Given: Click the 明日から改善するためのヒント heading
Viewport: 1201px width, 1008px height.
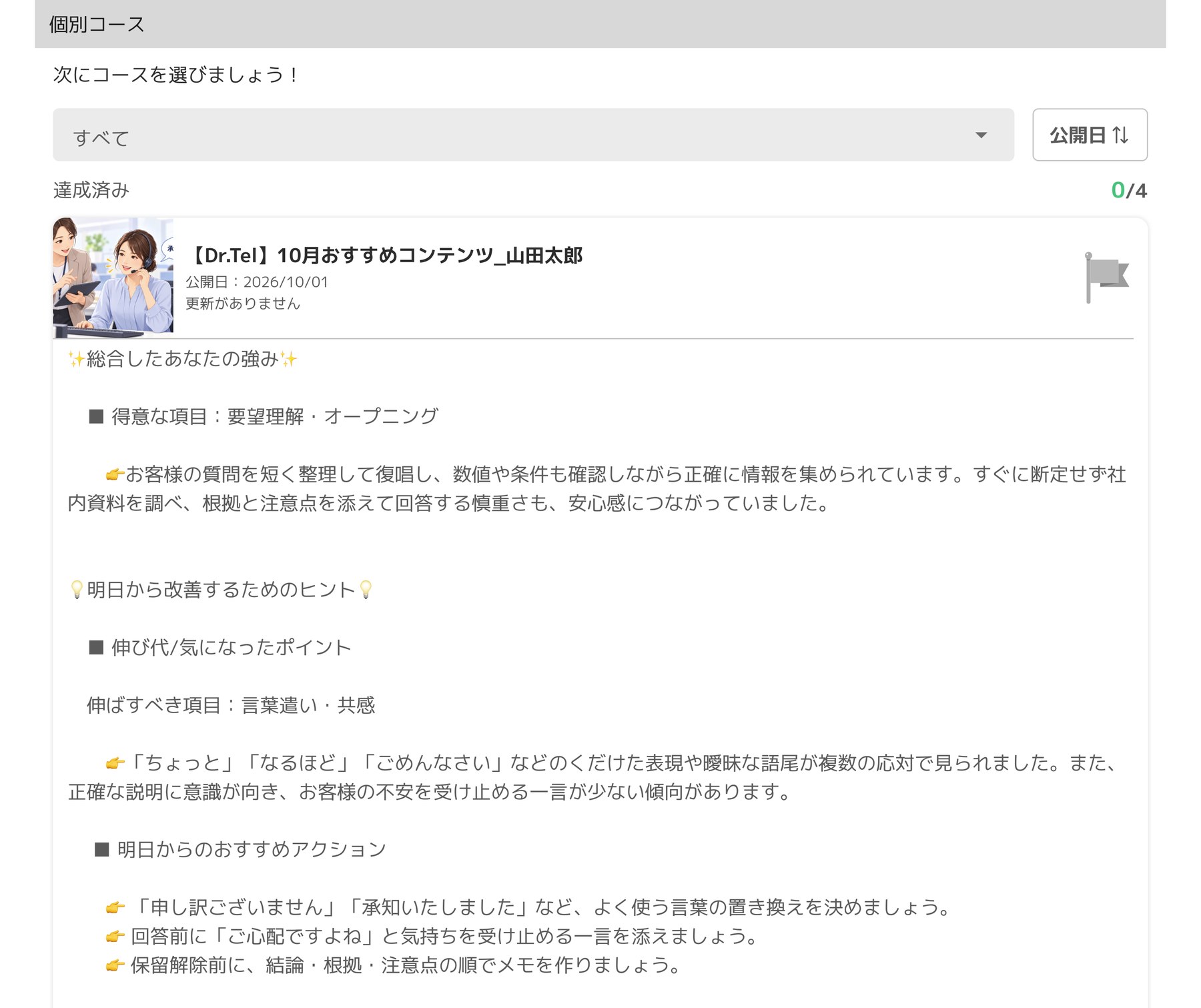Looking at the screenshot, I should [x=221, y=590].
